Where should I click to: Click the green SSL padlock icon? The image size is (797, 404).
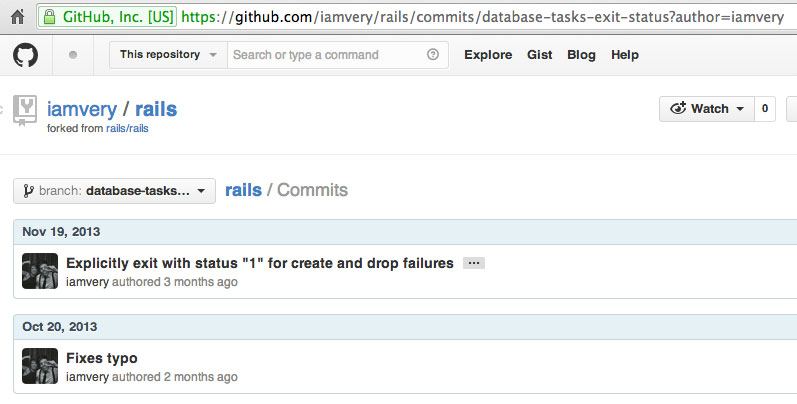(x=49, y=17)
